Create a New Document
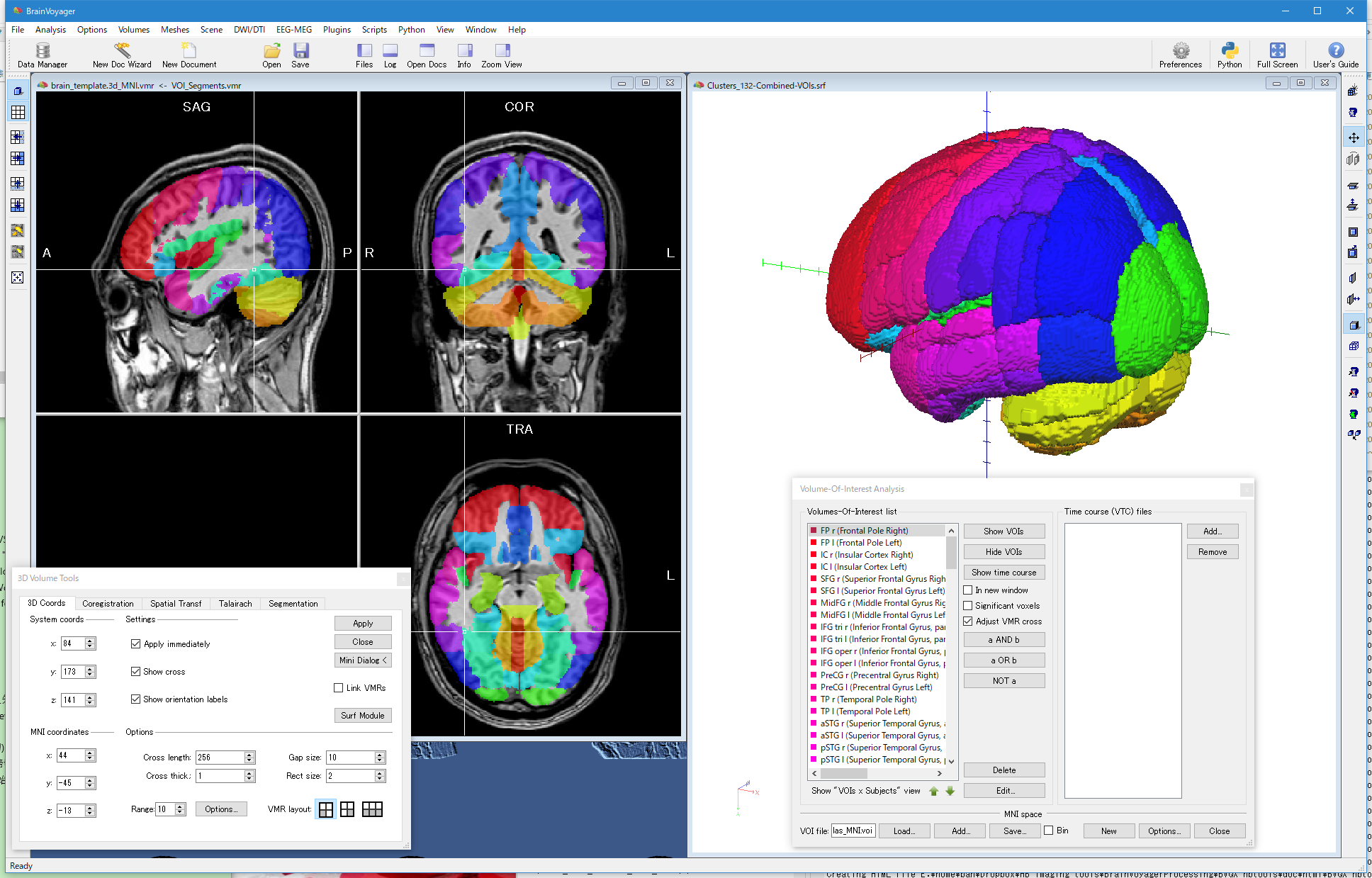1372x878 pixels. [189, 55]
